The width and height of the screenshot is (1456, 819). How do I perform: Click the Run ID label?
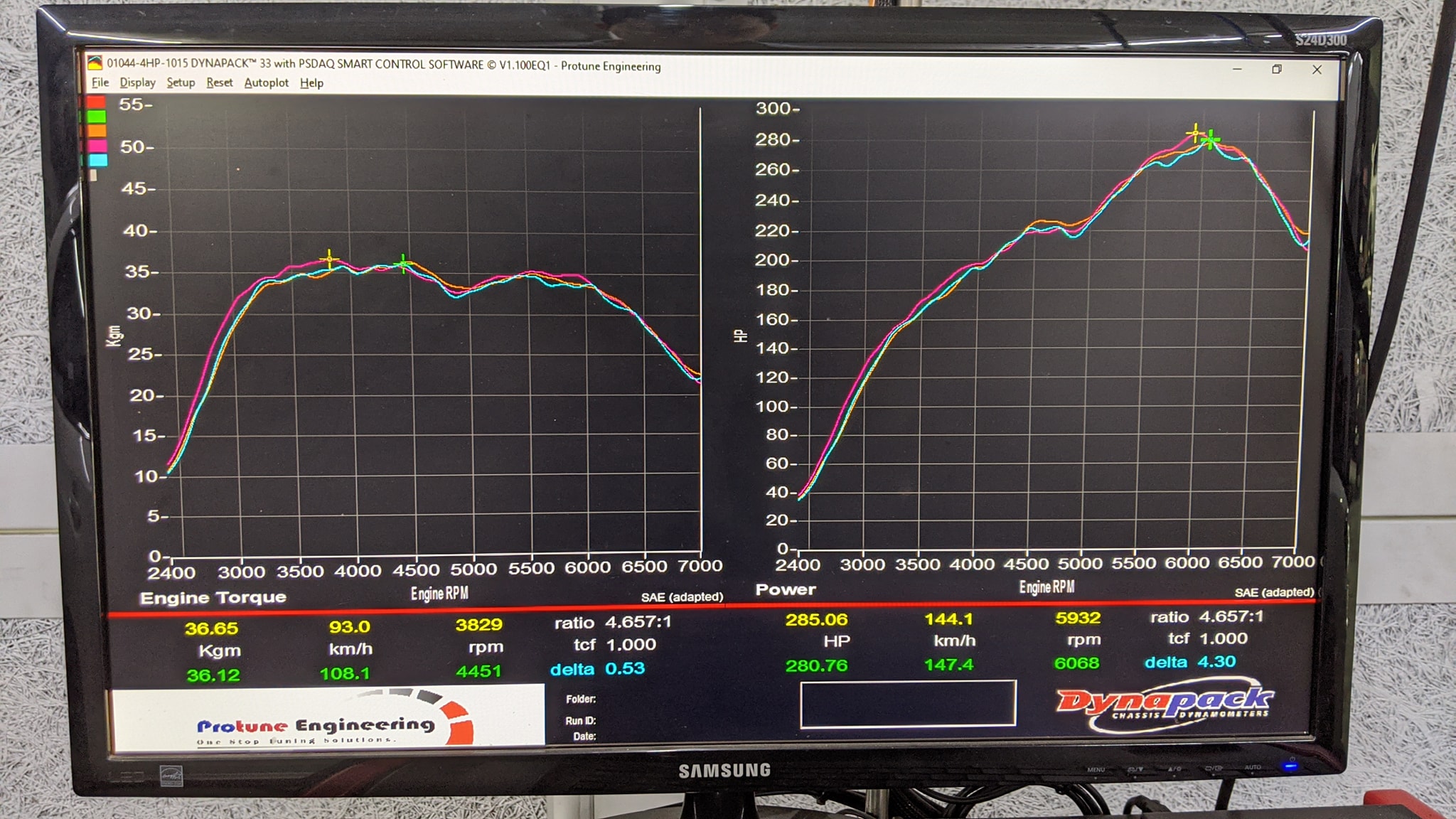point(580,721)
